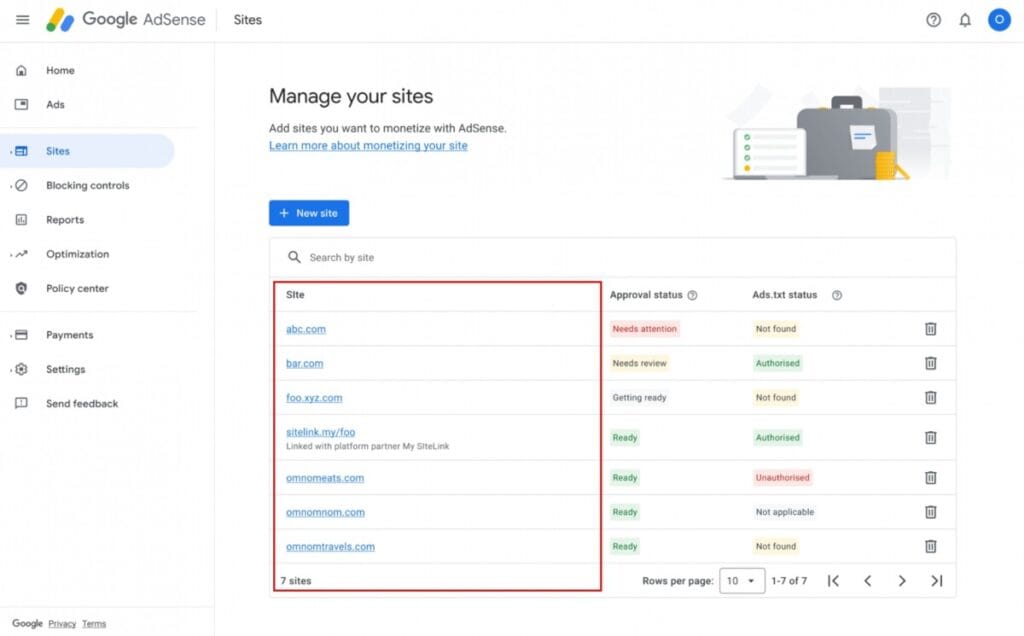Expand the Optimization sidebar section
This screenshot has height=636, width=1024.
coord(77,254)
